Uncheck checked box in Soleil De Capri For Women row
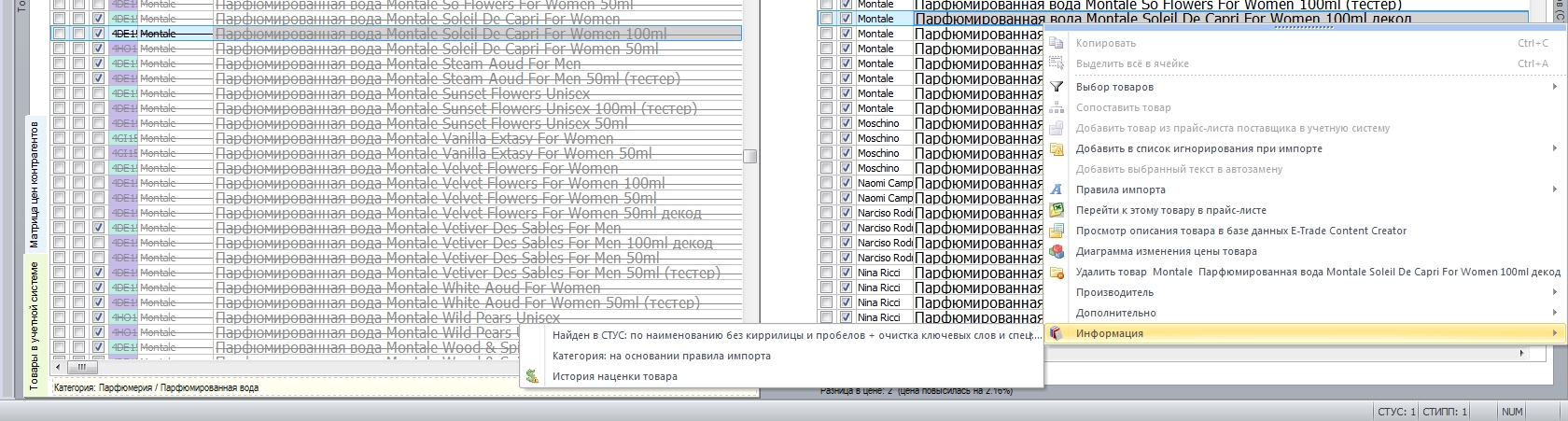This screenshot has height=421, width=1568. tap(98, 19)
